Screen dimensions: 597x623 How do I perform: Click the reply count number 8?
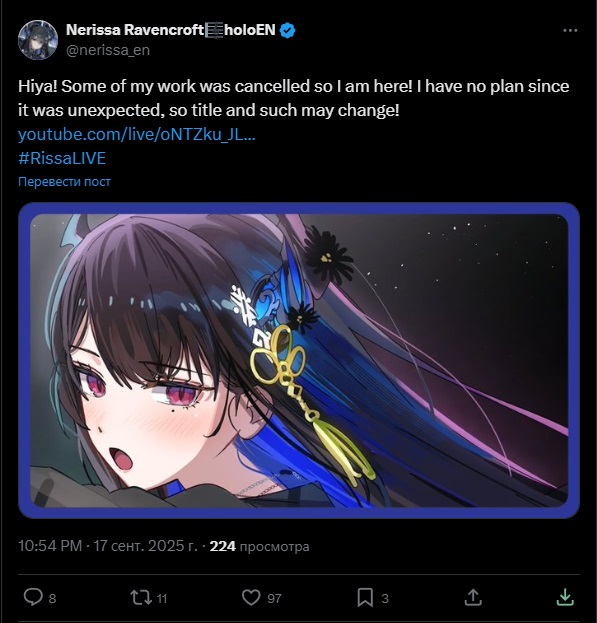pos(52,598)
